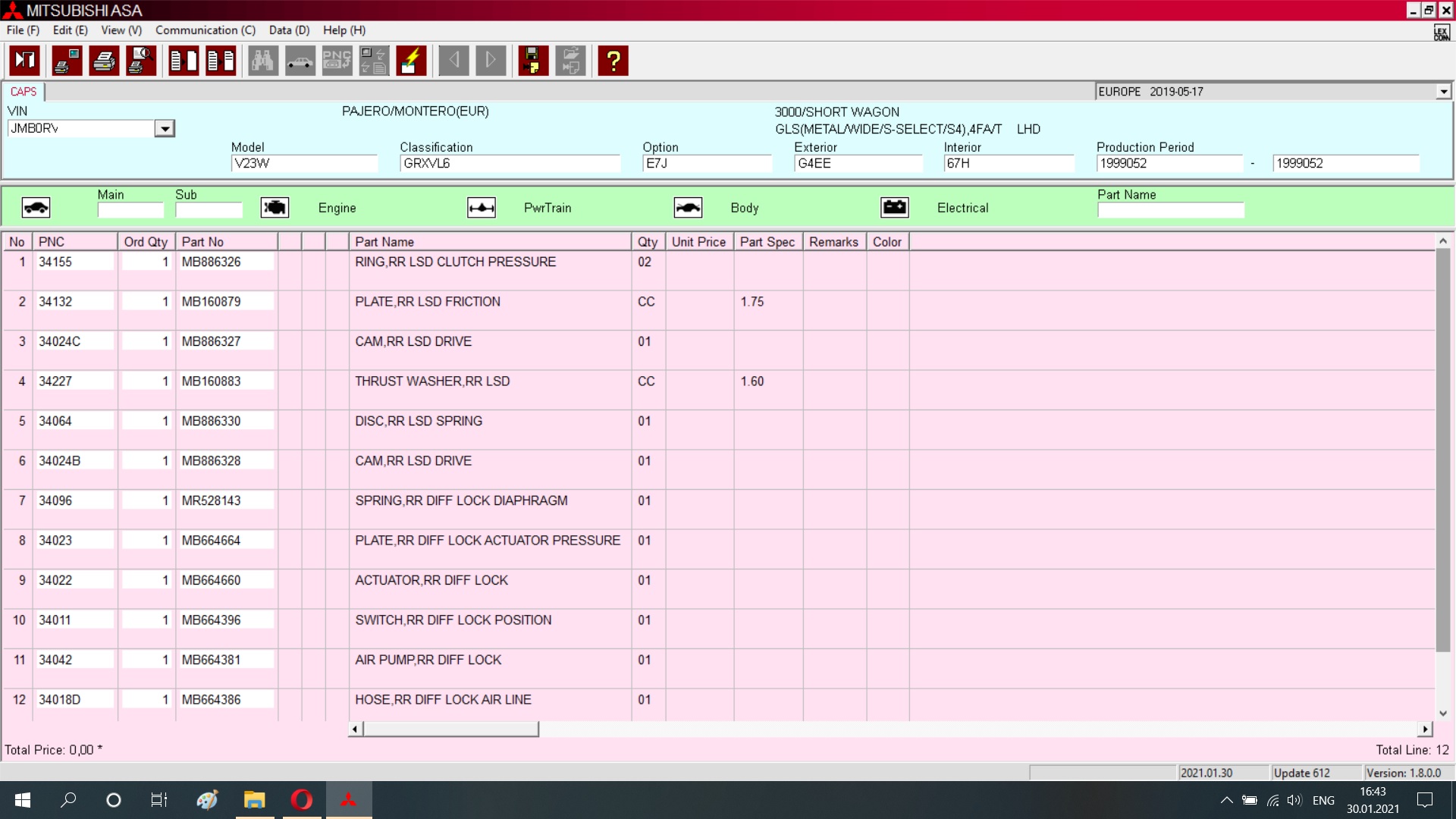Click the Engine category icon
This screenshot has height=819, width=1456.
click(x=275, y=208)
